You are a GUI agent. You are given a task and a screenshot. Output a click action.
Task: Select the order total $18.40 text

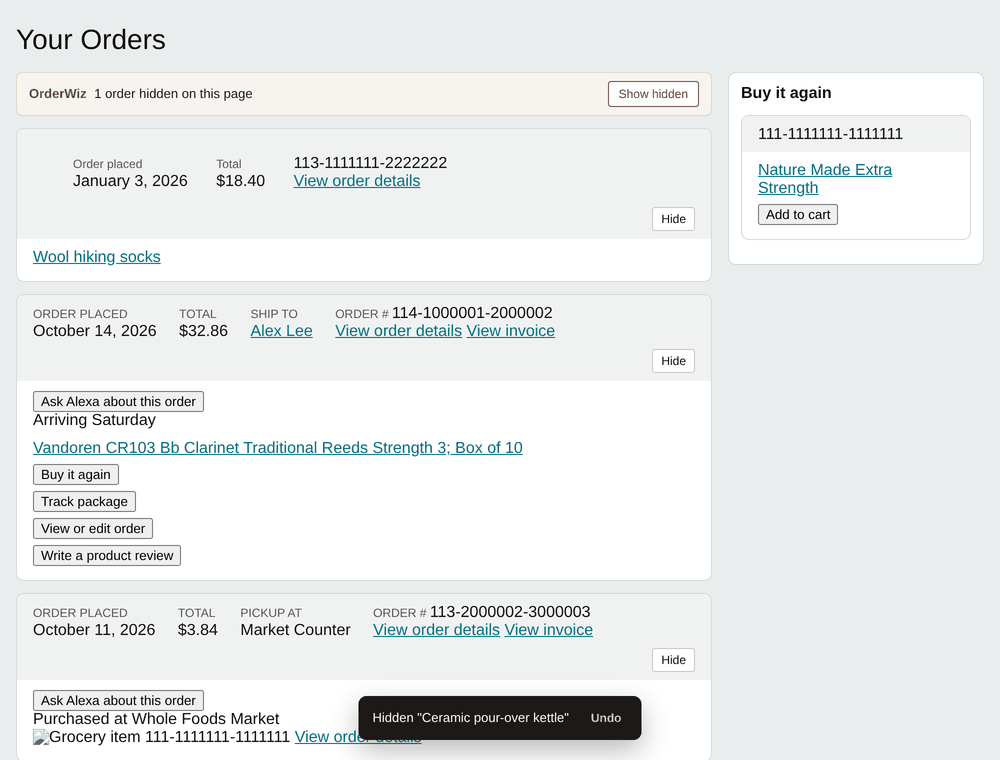pos(240,181)
